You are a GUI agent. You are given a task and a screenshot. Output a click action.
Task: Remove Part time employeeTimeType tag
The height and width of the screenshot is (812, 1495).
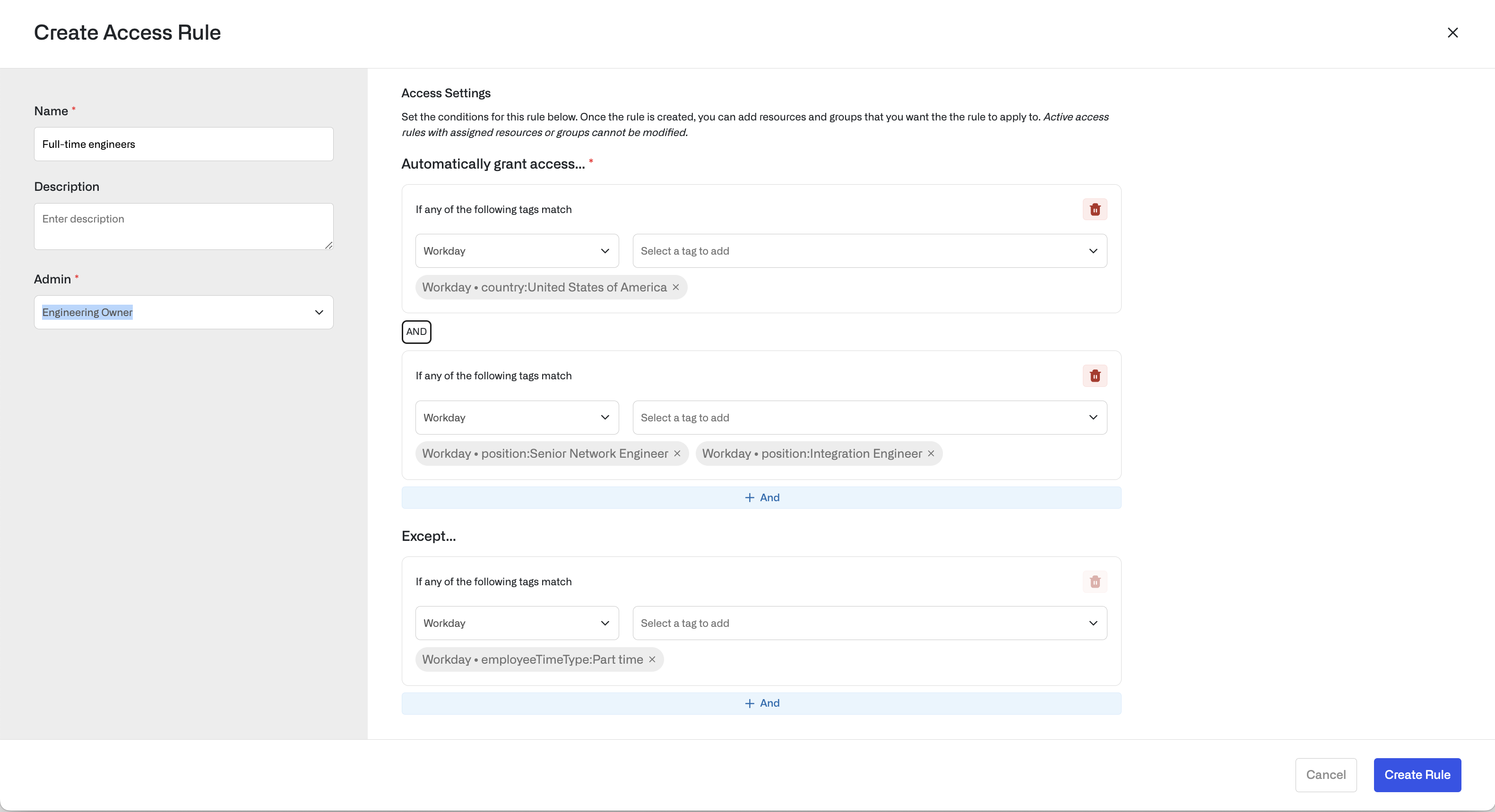click(x=652, y=659)
